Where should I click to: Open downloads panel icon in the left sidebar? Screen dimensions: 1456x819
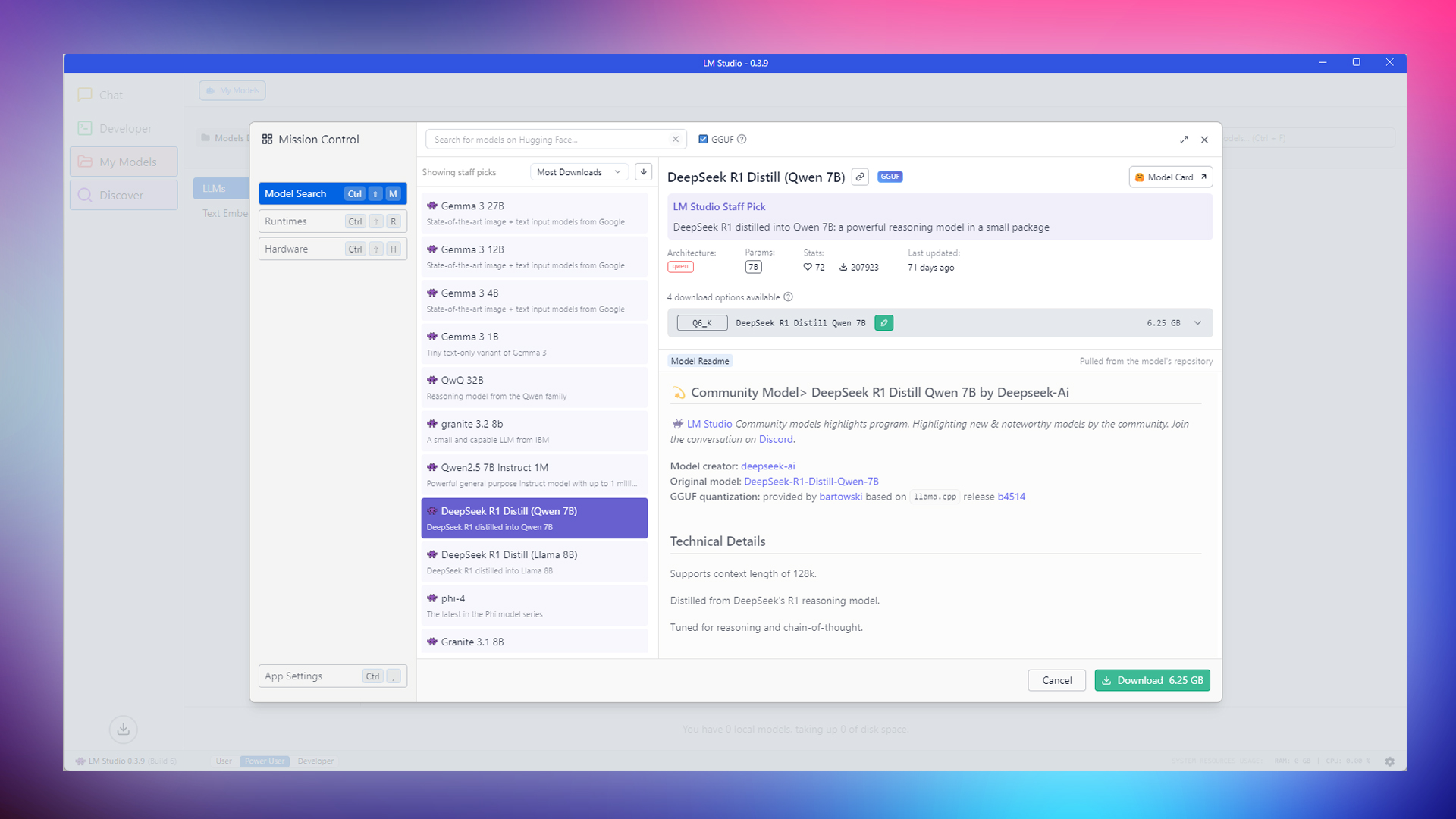coord(123,729)
